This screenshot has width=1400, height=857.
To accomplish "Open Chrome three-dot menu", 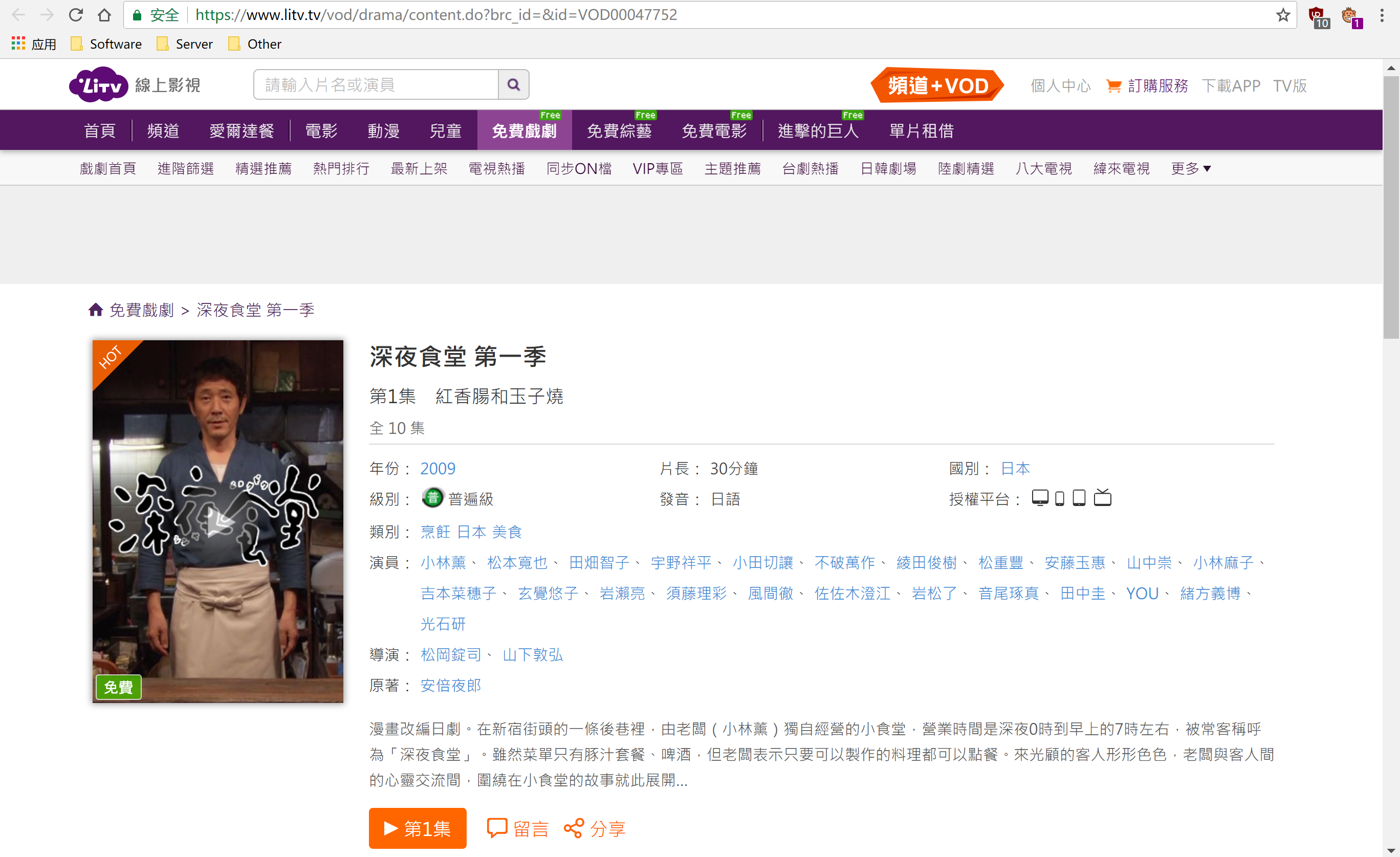I will pyautogui.click(x=1382, y=15).
